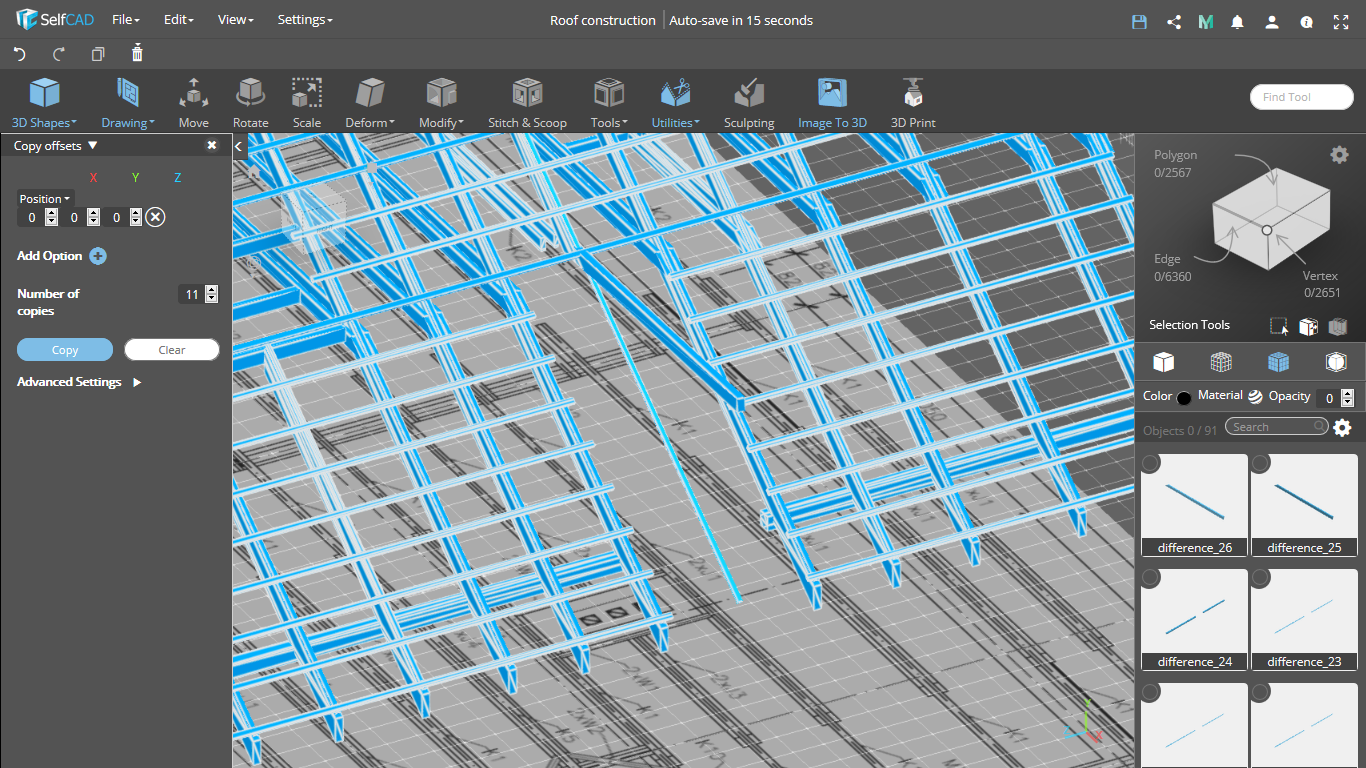Close the Copy offsets panel

click(212, 146)
